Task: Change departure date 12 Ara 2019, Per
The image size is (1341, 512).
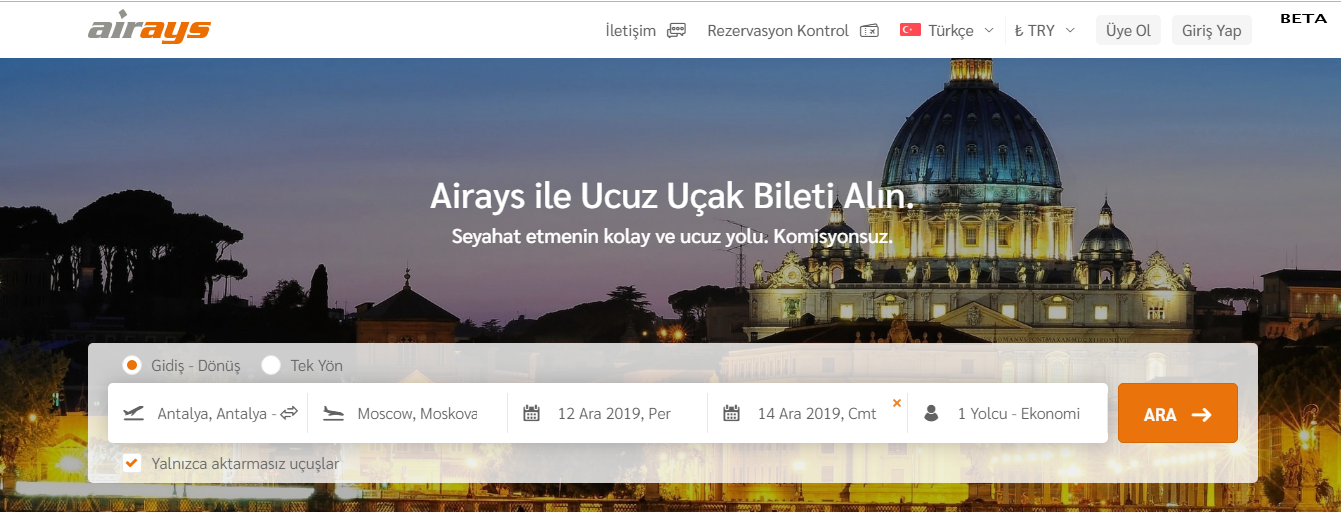Action: coord(607,413)
